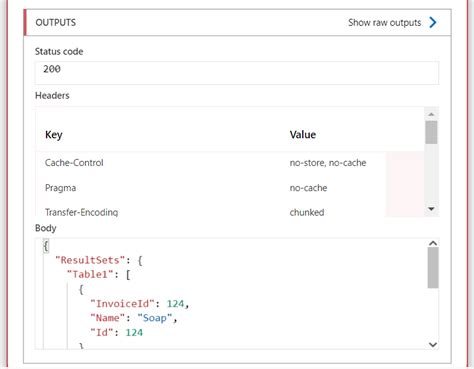474x369 pixels.
Task: Select the Pragma no-cache value
Action: 308,188
